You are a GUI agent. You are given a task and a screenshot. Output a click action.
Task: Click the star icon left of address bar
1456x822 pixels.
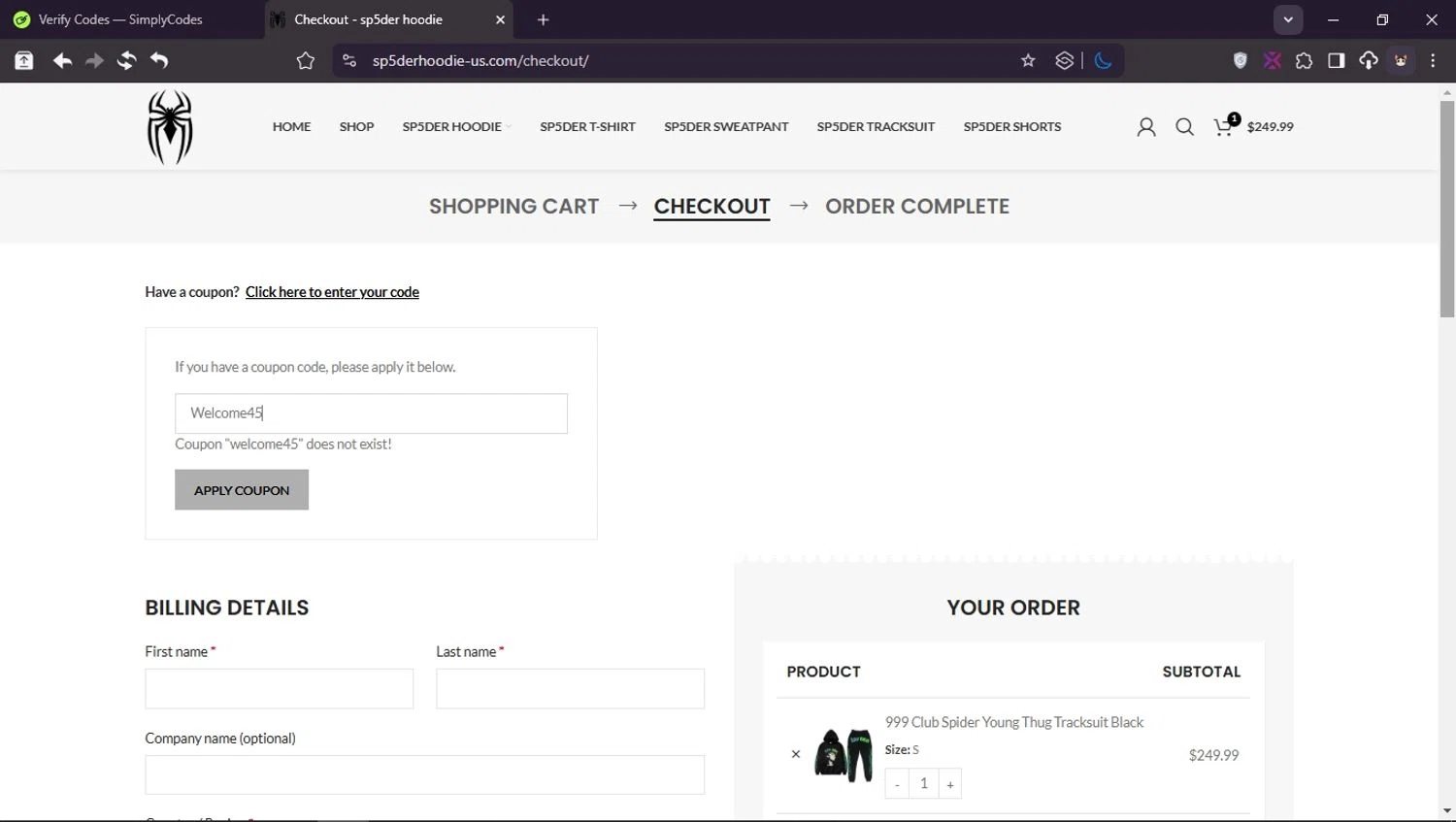click(x=306, y=60)
